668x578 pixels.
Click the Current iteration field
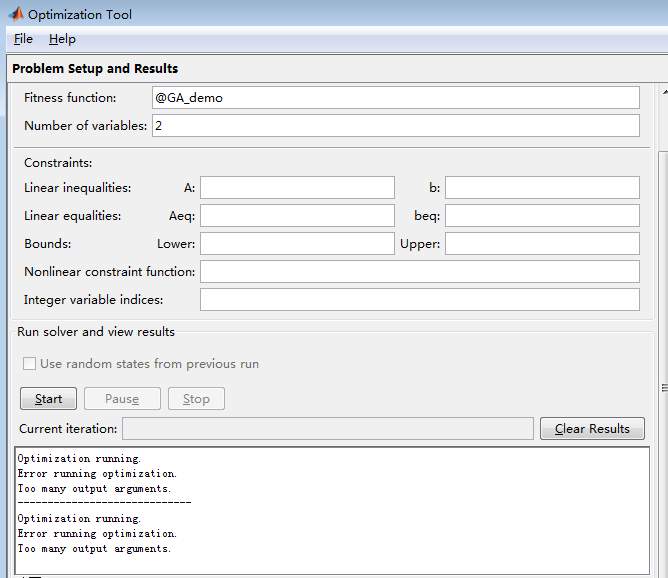pos(328,428)
